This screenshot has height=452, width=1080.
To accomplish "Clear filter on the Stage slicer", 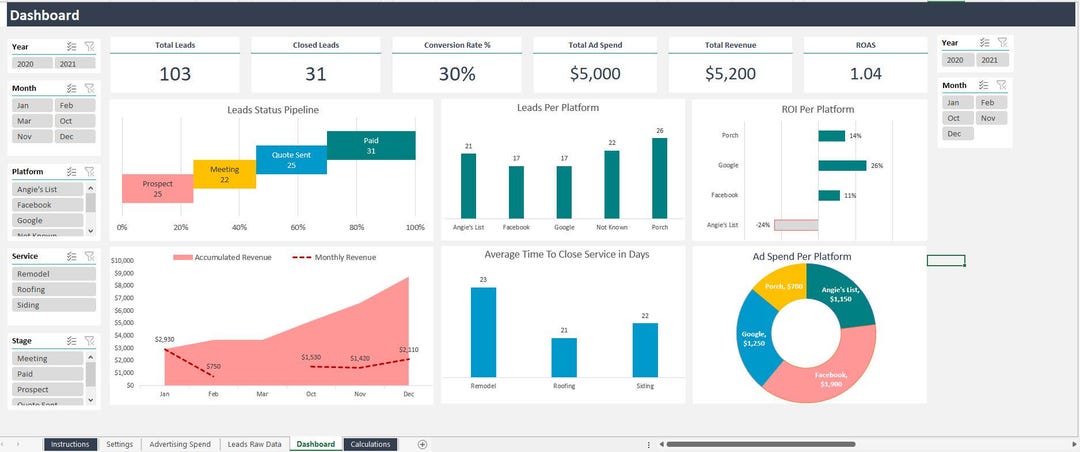I will pyautogui.click(x=90, y=340).
